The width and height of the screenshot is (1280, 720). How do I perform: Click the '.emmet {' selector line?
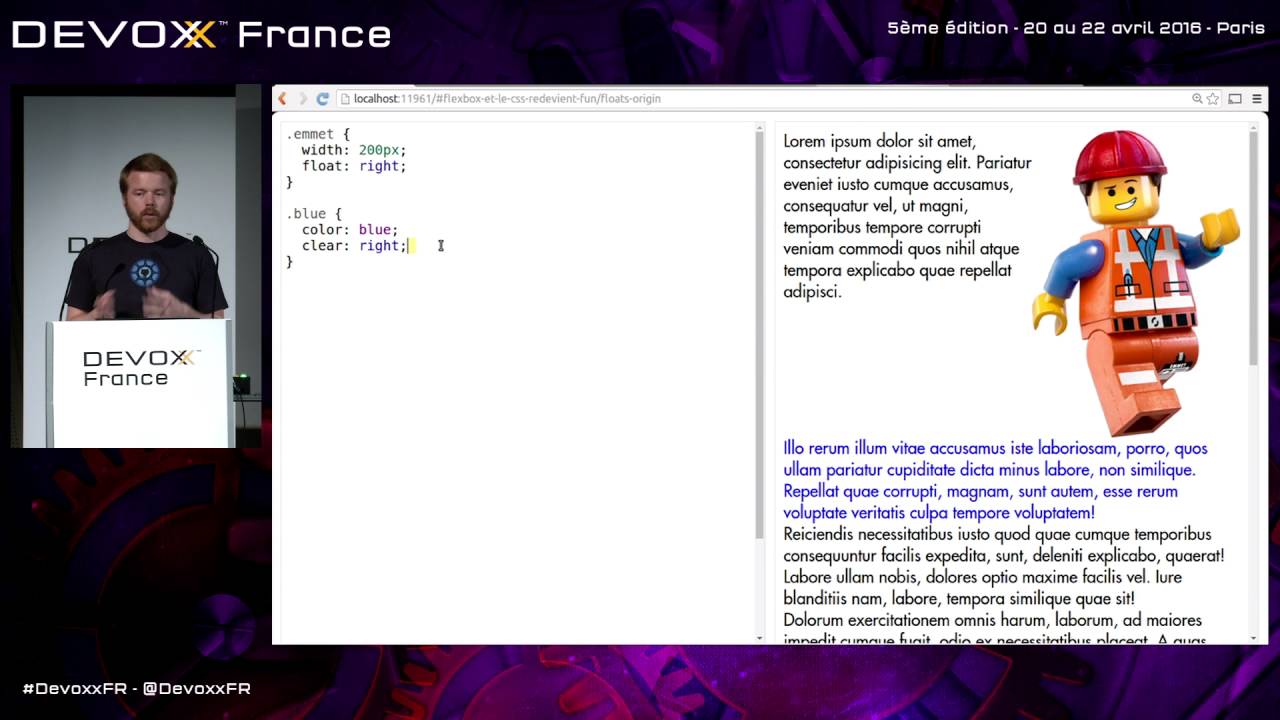(318, 134)
